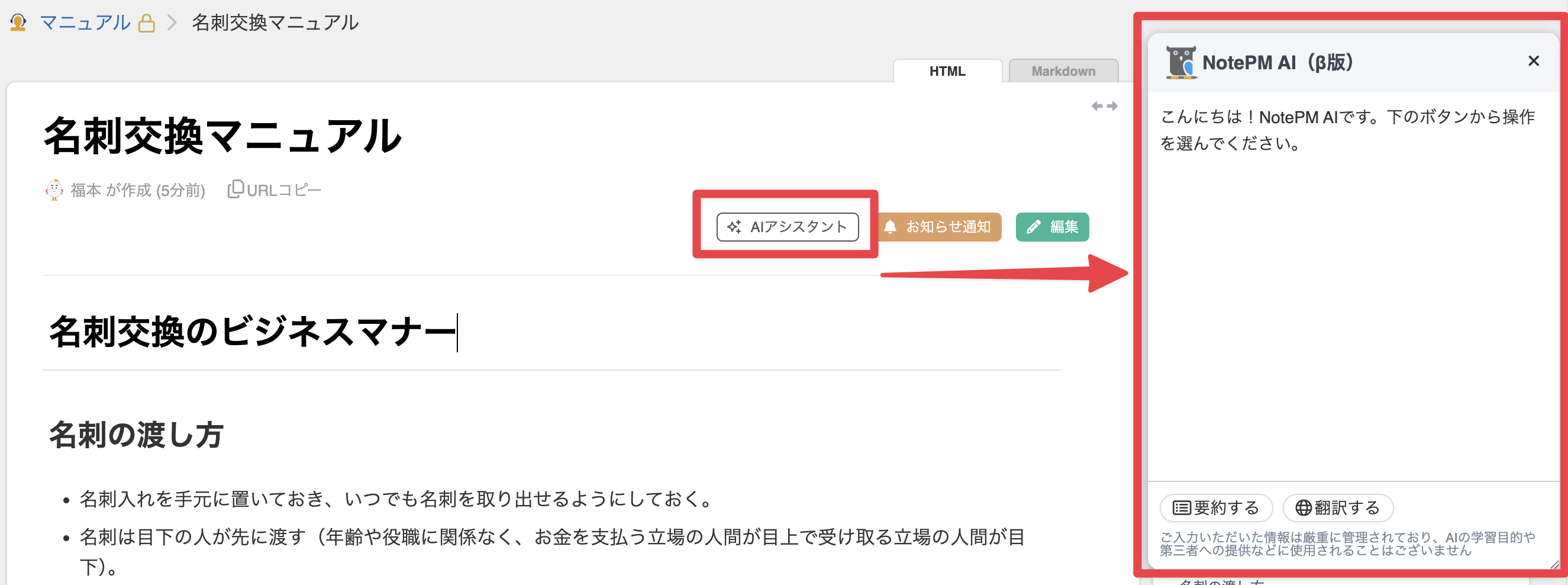
Task: Click the AI panel resize handle
Action: click(x=1554, y=564)
